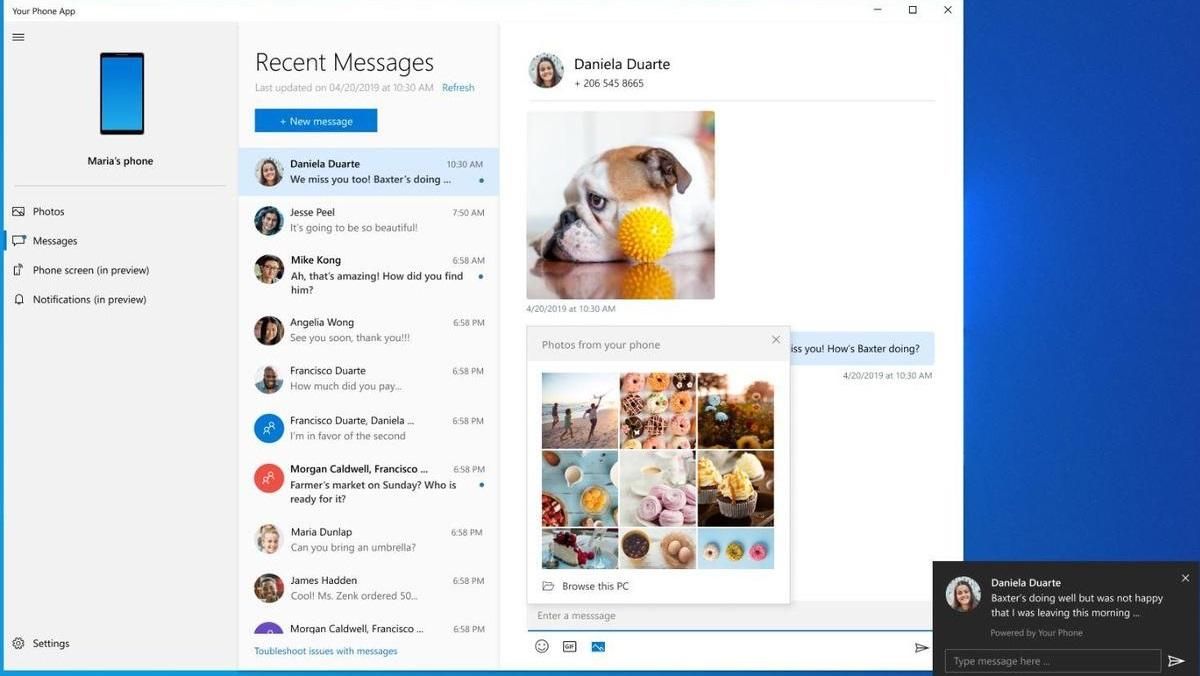This screenshot has width=1200, height=676.
Task: Click the New message button
Action: (x=316, y=121)
